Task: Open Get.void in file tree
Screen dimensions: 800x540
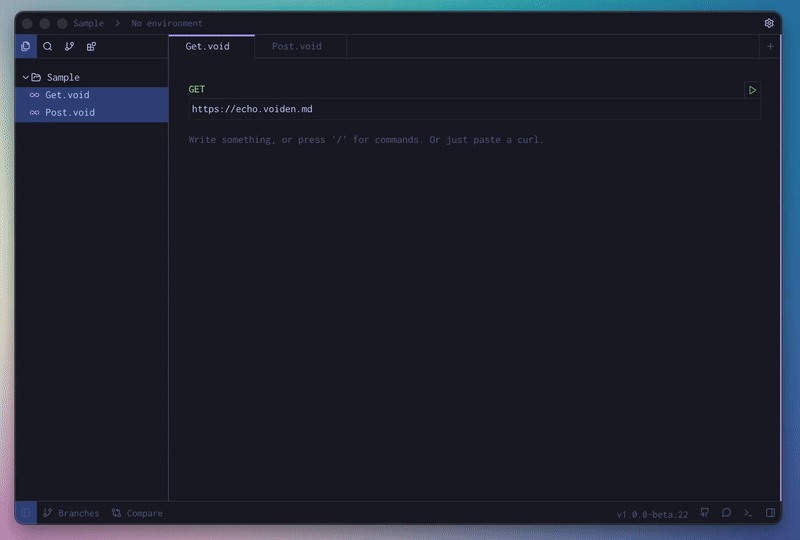Action: coord(92,95)
